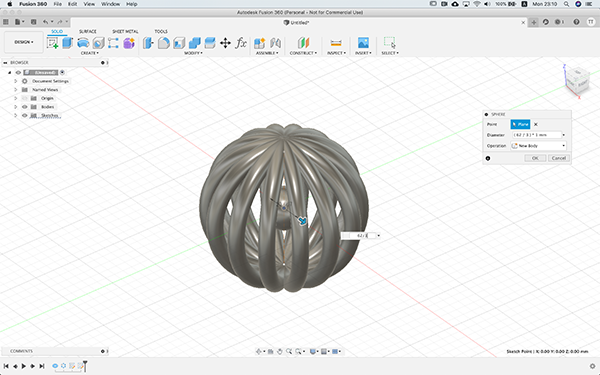Select the Revolve tool

[x=83, y=43]
